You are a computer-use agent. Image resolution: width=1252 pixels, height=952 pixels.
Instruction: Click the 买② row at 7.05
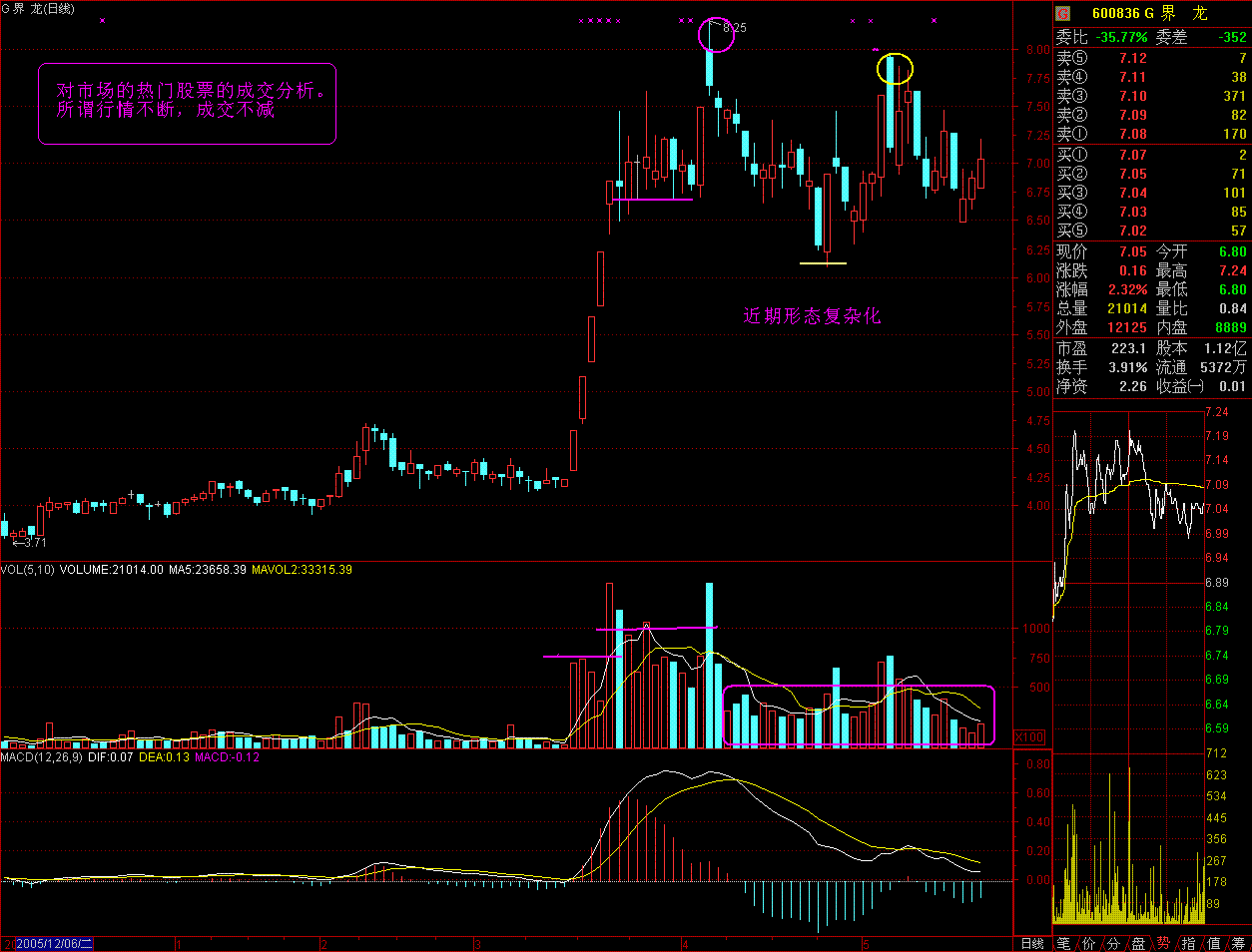point(1152,175)
